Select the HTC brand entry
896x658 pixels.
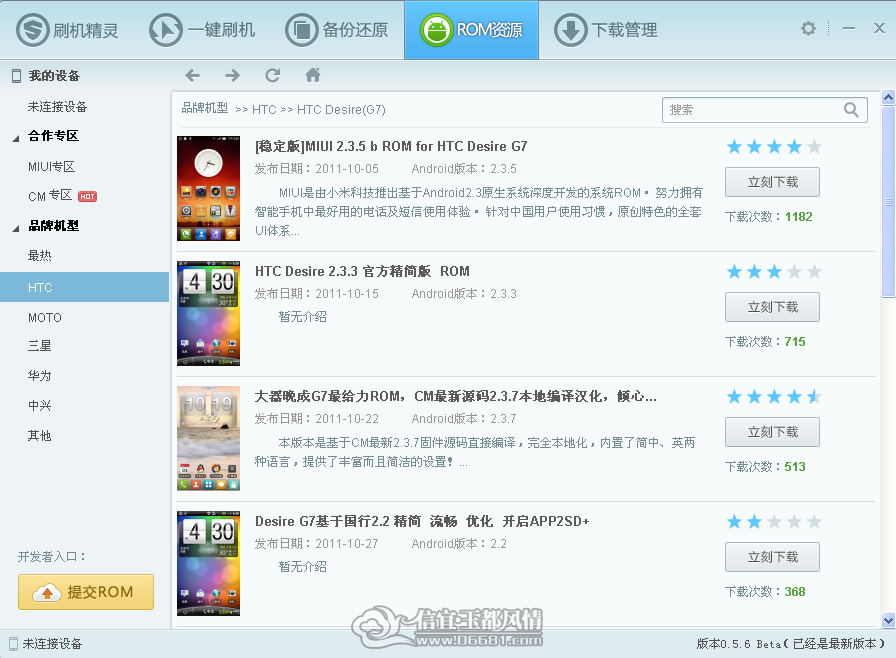point(85,287)
